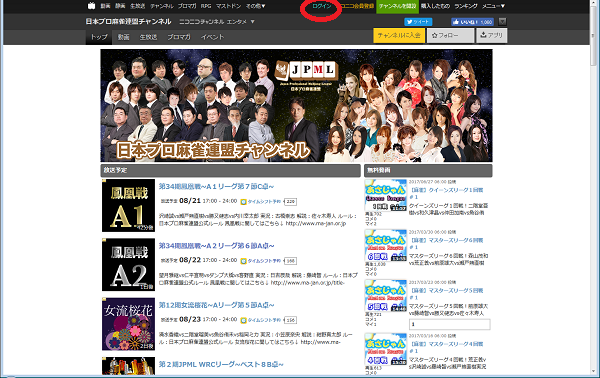Open the 鳳凰戦 A1 thumbnail

click(129, 205)
